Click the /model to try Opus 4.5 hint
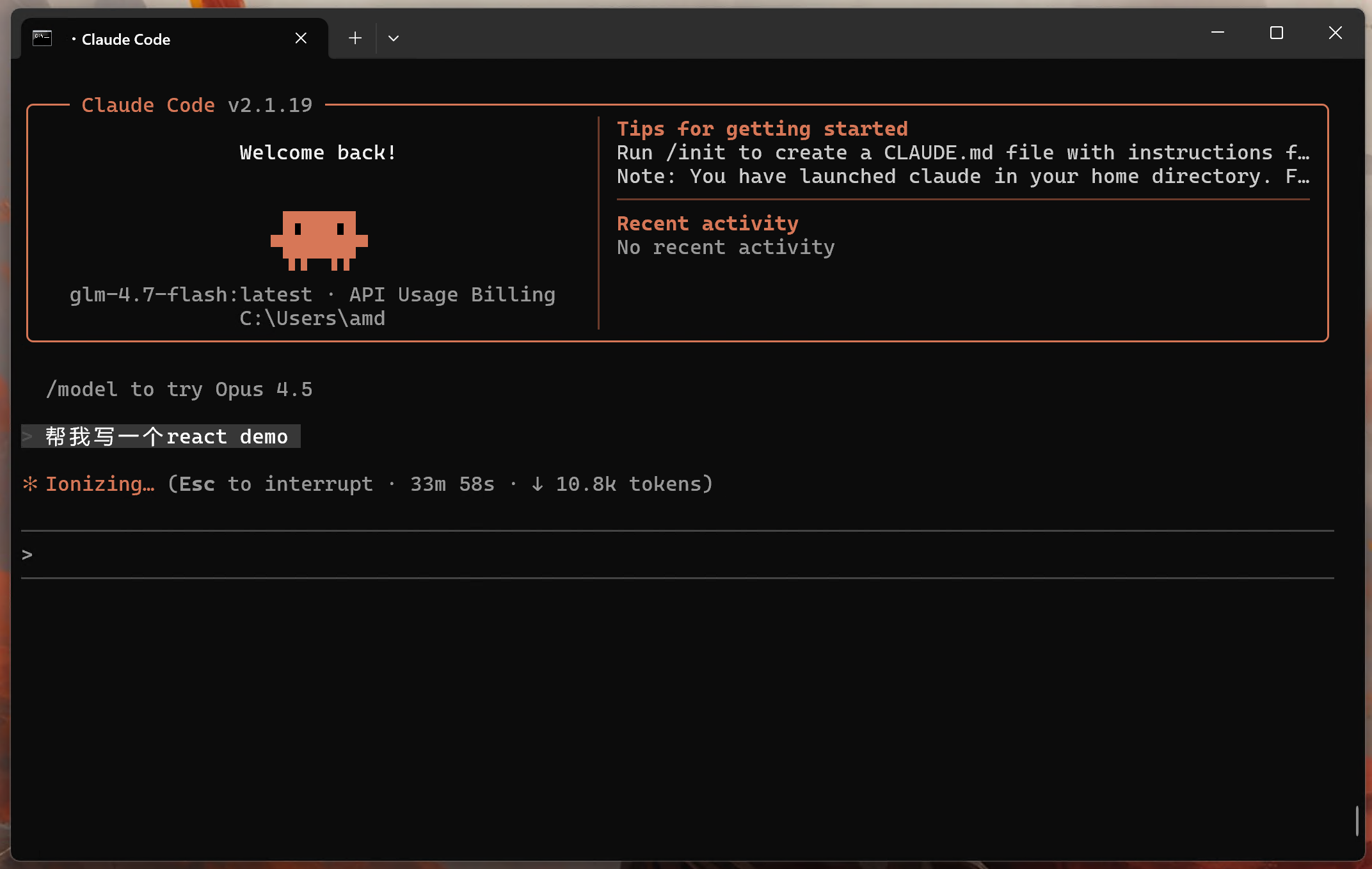The height and width of the screenshot is (869, 1372). click(180, 389)
